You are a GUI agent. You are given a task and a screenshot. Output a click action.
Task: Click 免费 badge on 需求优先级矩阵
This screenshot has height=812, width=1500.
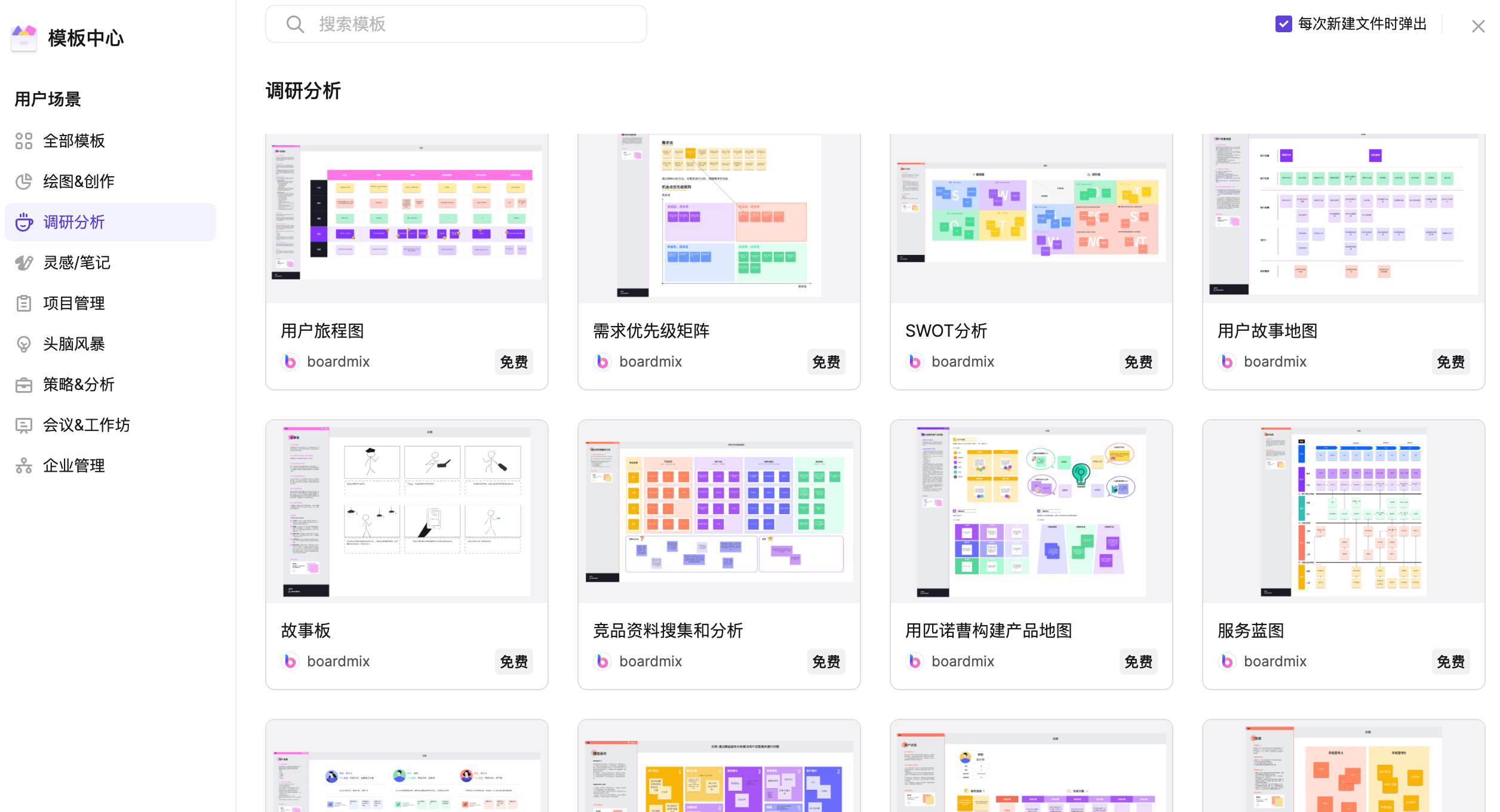pos(826,362)
